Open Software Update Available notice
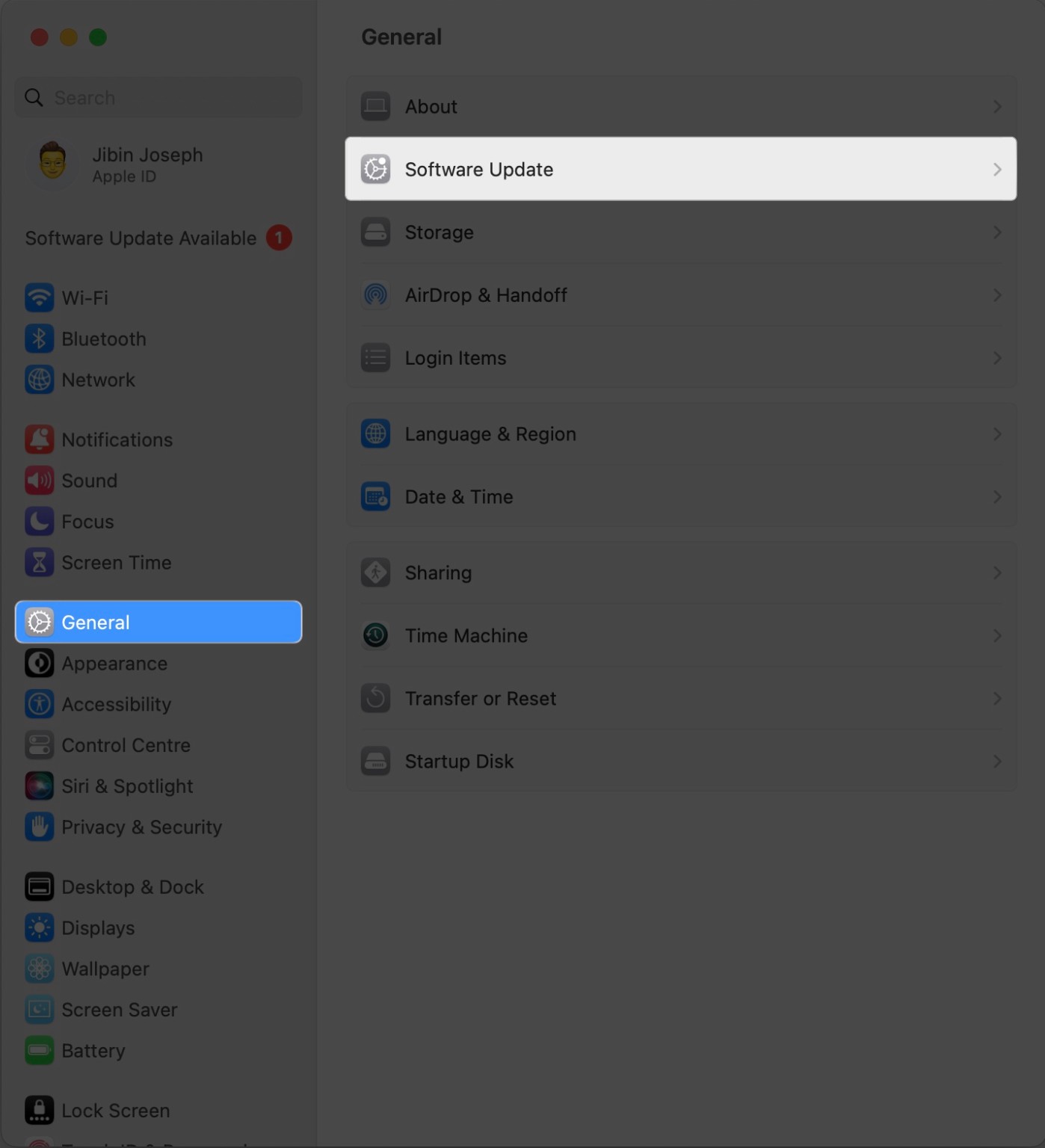The height and width of the screenshot is (1148, 1045). pos(158,238)
